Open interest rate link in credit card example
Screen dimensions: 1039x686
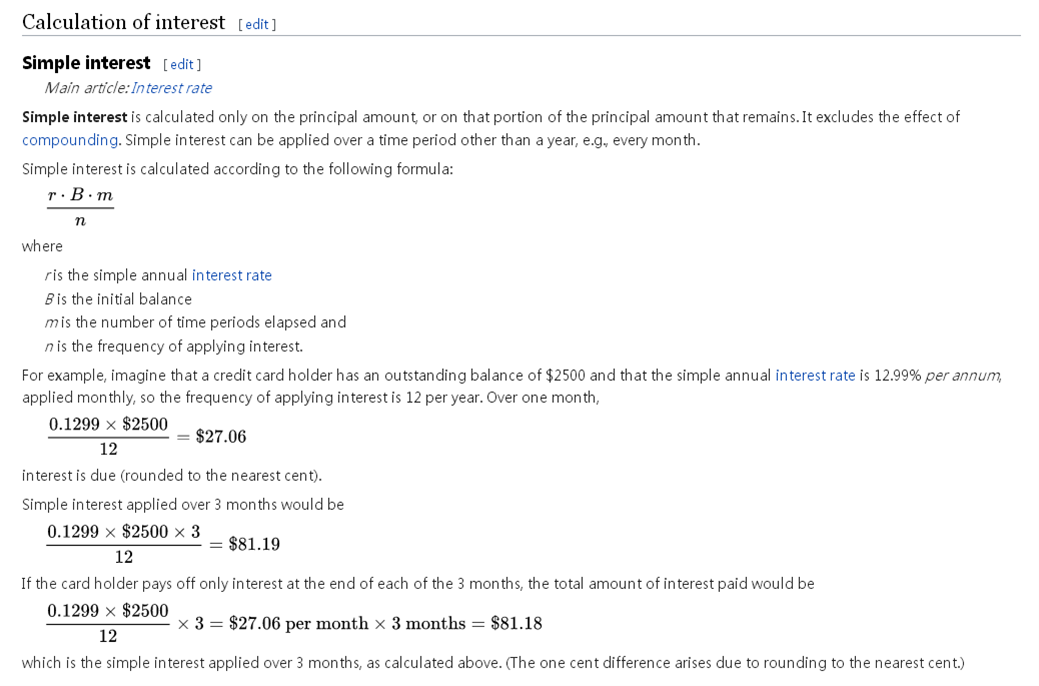click(815, 375)
